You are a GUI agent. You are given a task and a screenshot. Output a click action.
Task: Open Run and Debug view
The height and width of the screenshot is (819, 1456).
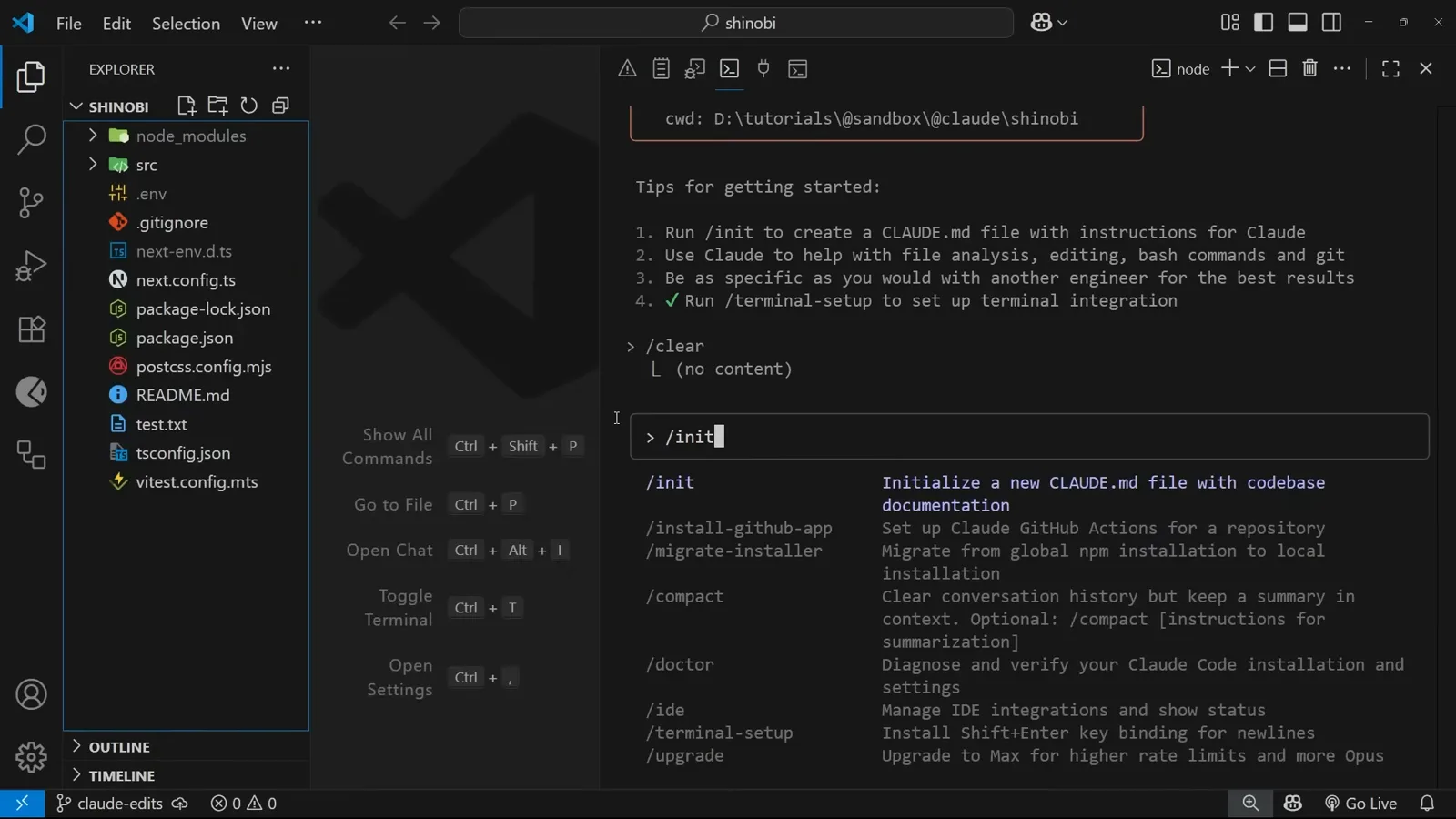pyautogui.click(x=31, y=266)
